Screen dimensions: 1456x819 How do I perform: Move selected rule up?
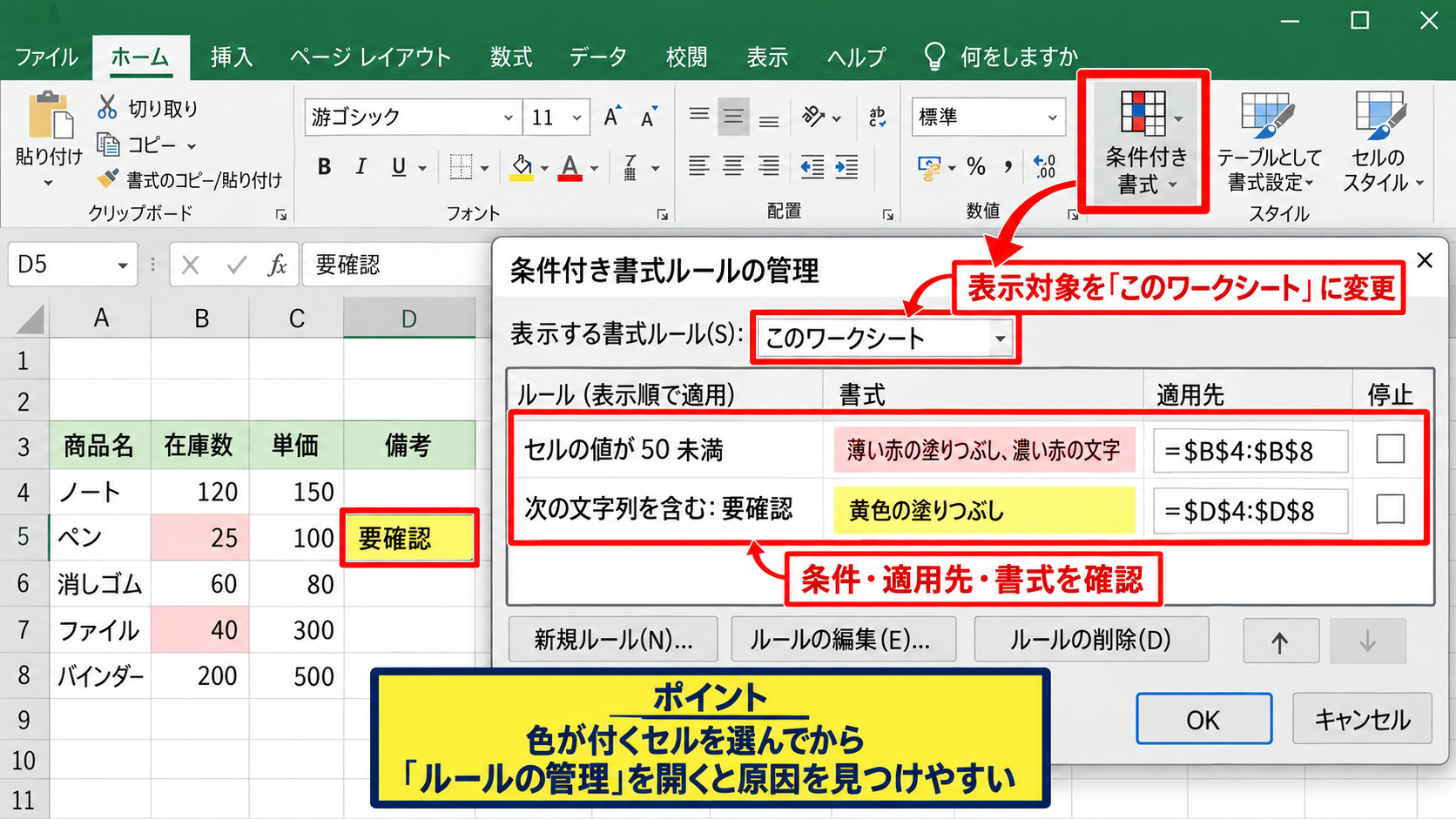click(x=1280, y=641)
